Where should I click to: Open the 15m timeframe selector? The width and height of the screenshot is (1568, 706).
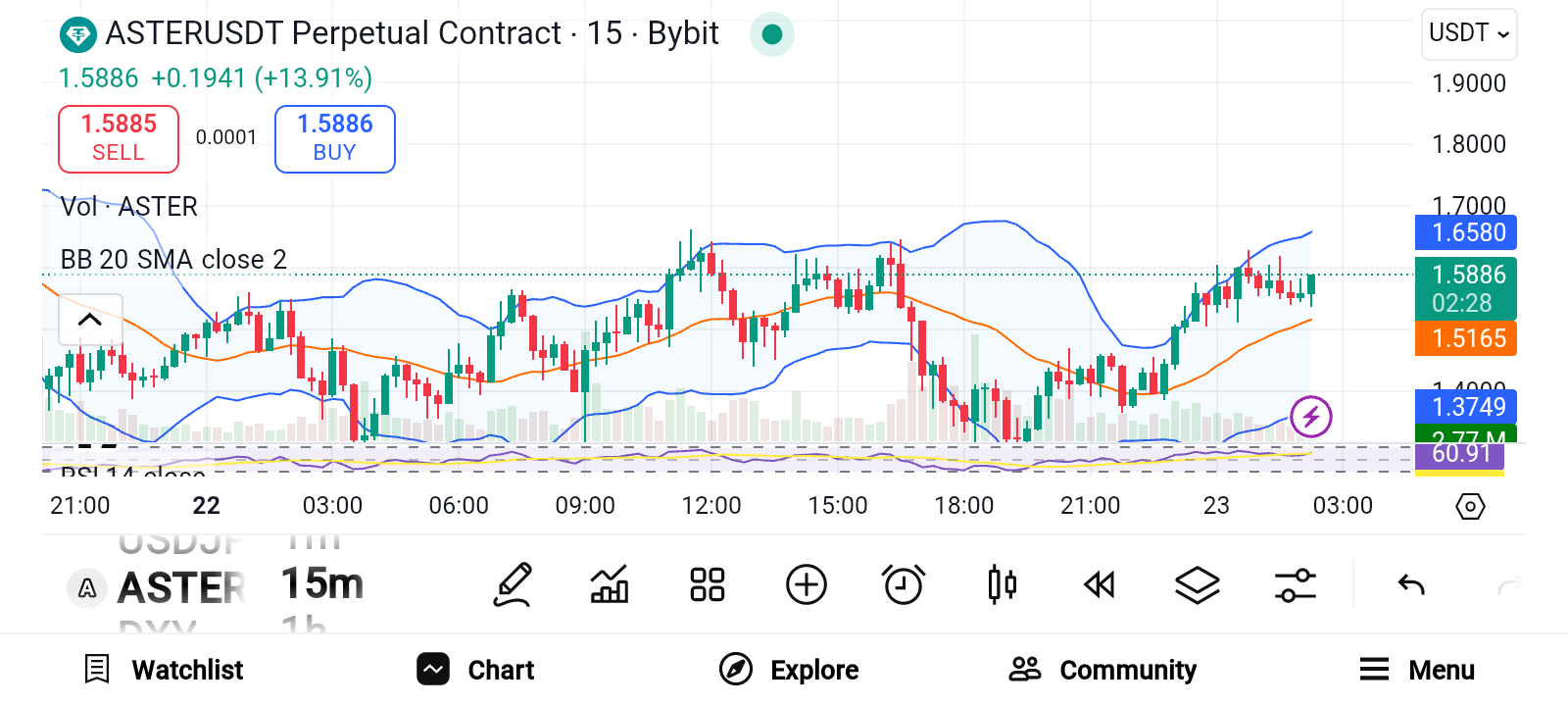tap(322, 584)
